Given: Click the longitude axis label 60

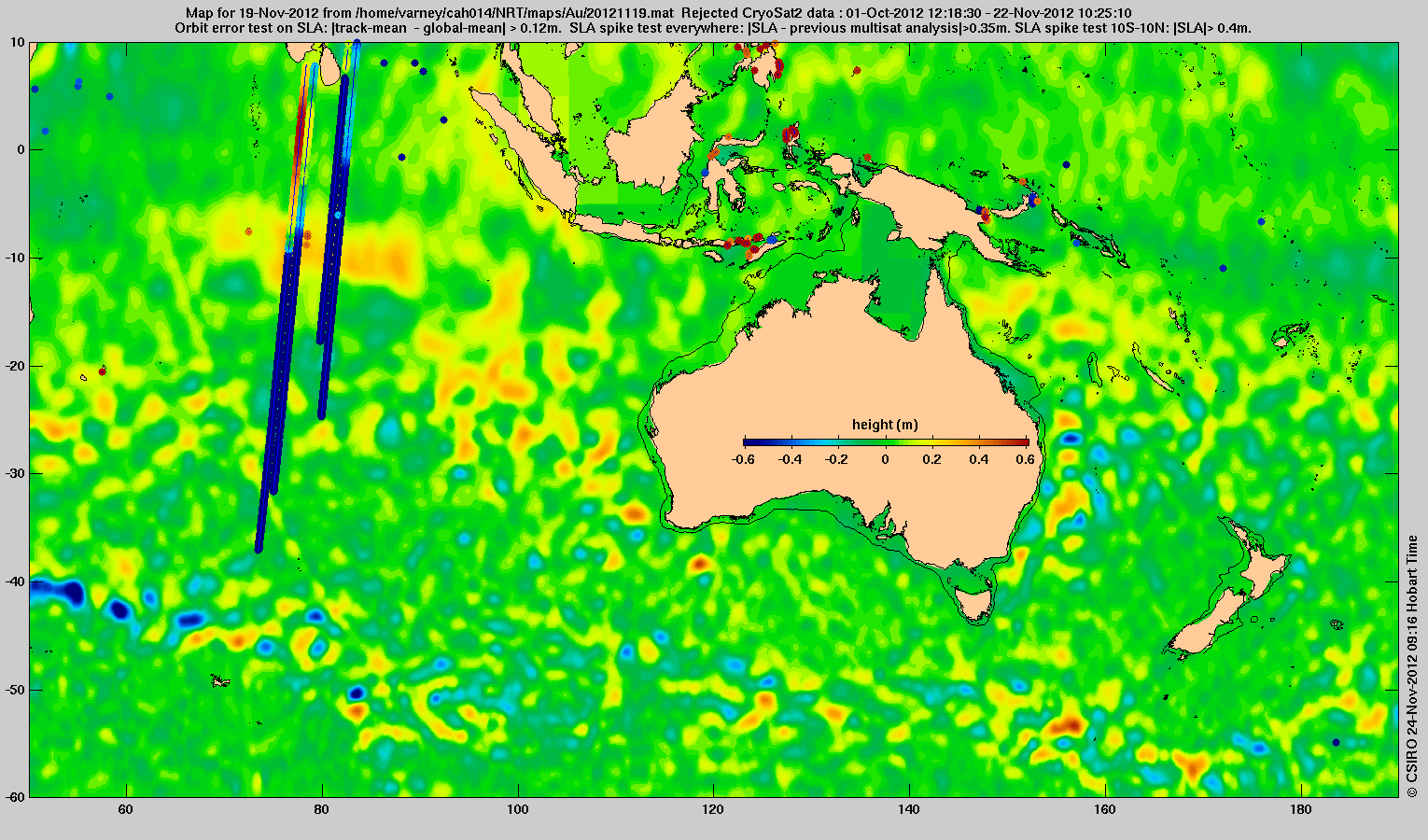Looking at the screenshot, I should pyautogui.click(x=126, y=810).
